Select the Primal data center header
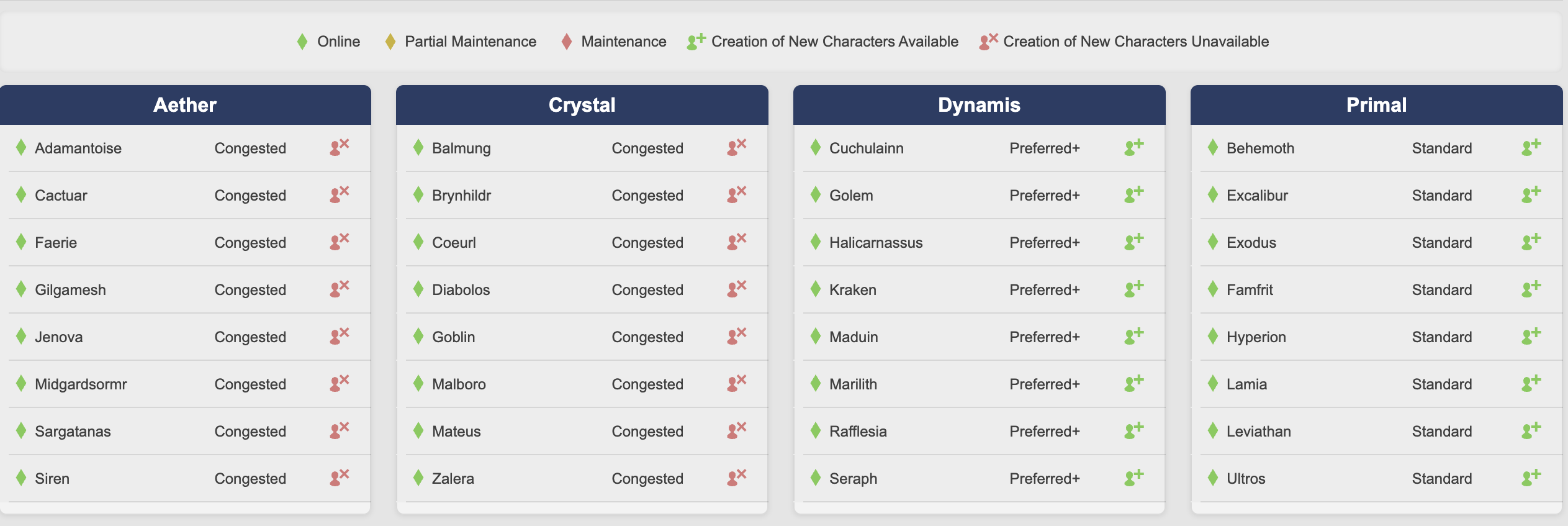 (x=1377, y=105)
